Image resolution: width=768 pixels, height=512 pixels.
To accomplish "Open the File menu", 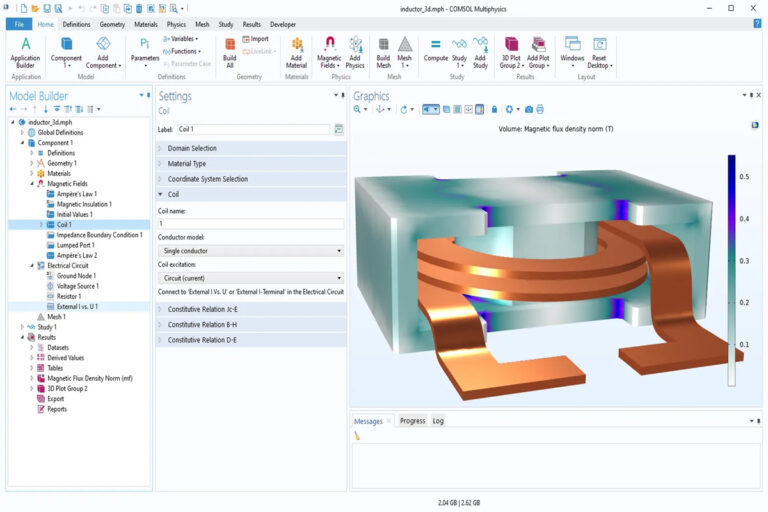I will pos(19,24).
